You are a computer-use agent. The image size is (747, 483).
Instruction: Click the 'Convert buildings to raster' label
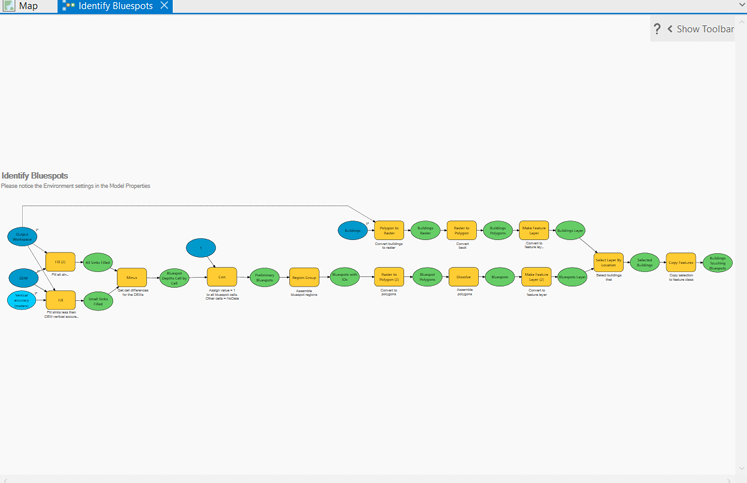(389, 246)
